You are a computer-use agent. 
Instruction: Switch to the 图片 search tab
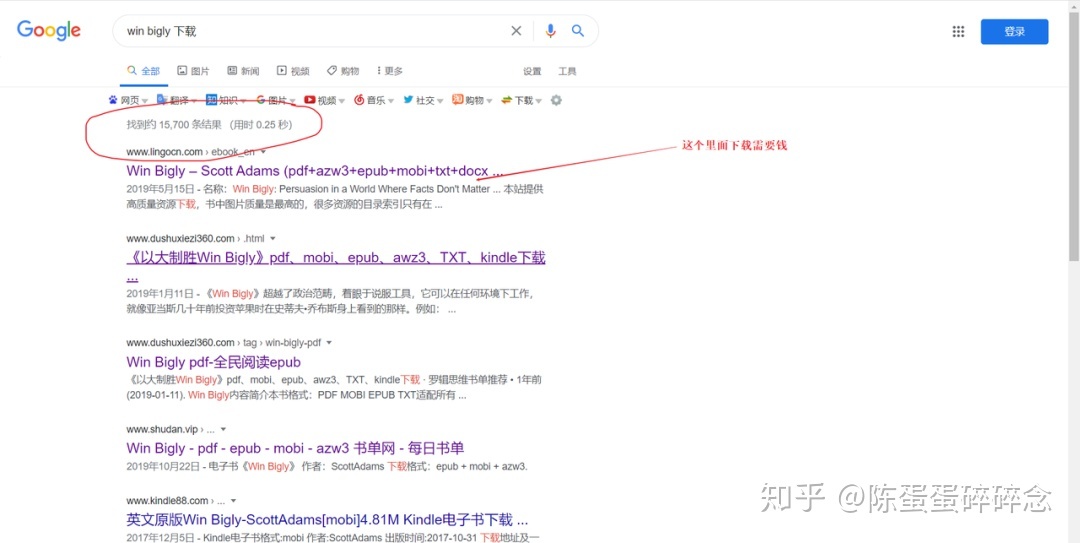193,71
